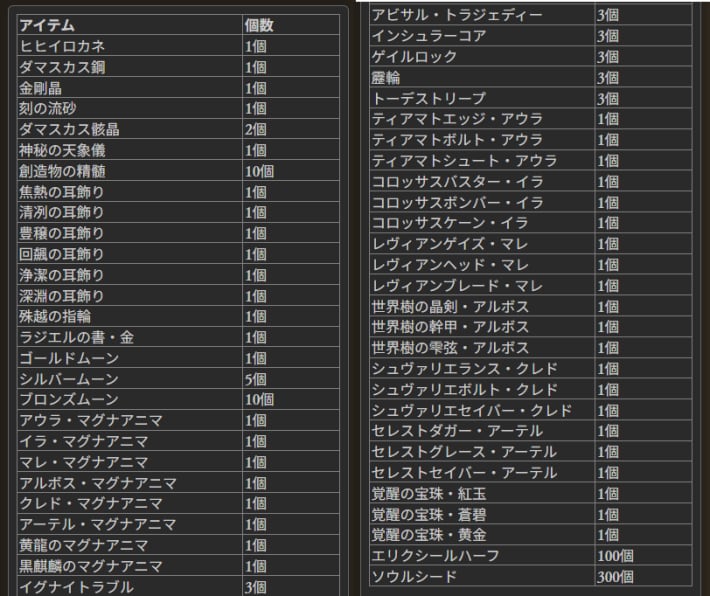Select the トーデストリープ item name
This screenshot has height=596, width=710.
(x=429, y=98)
